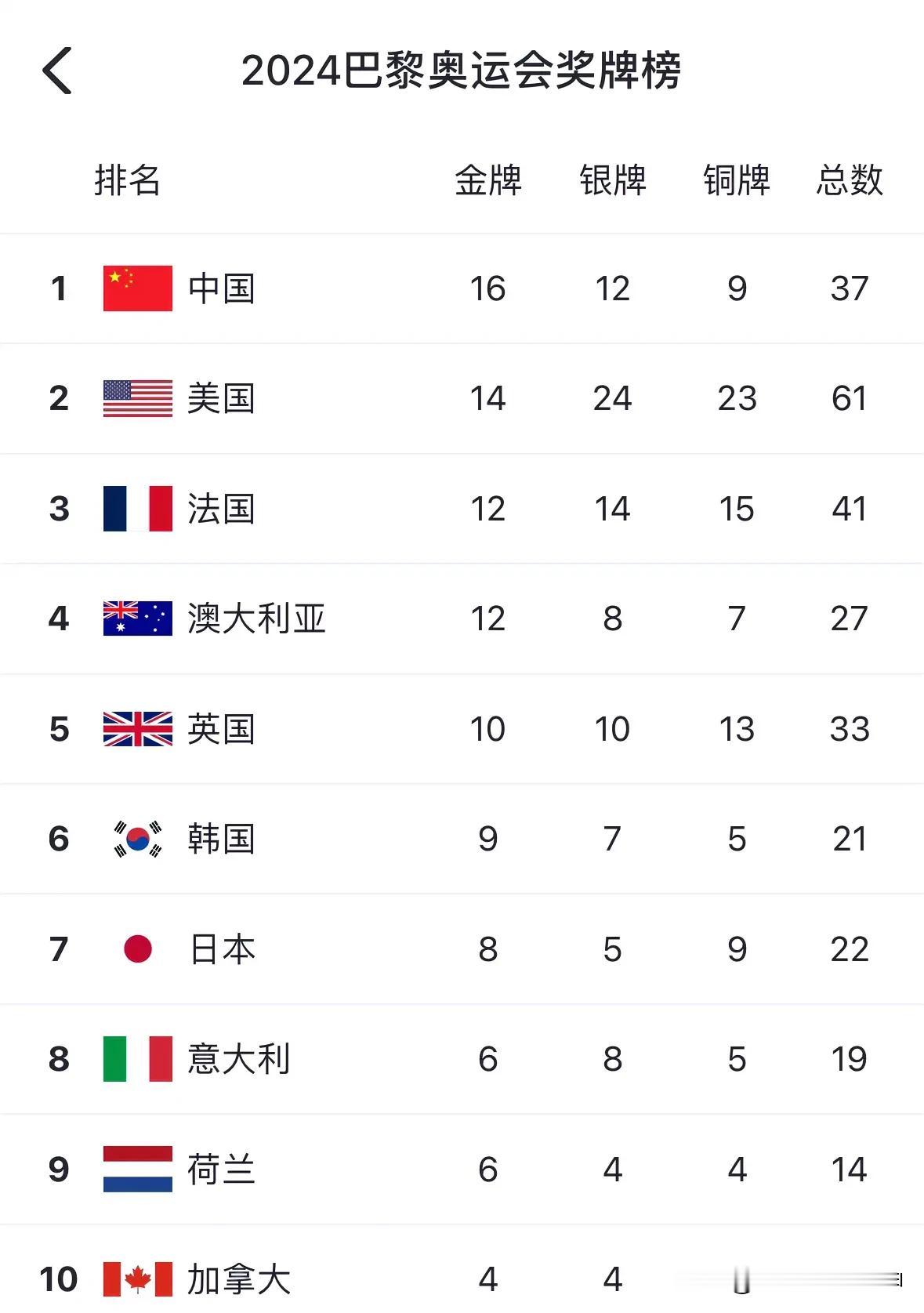924x1313 pixels.
Task: Click the Australia flag icon
Action: (x=138, y=618)
